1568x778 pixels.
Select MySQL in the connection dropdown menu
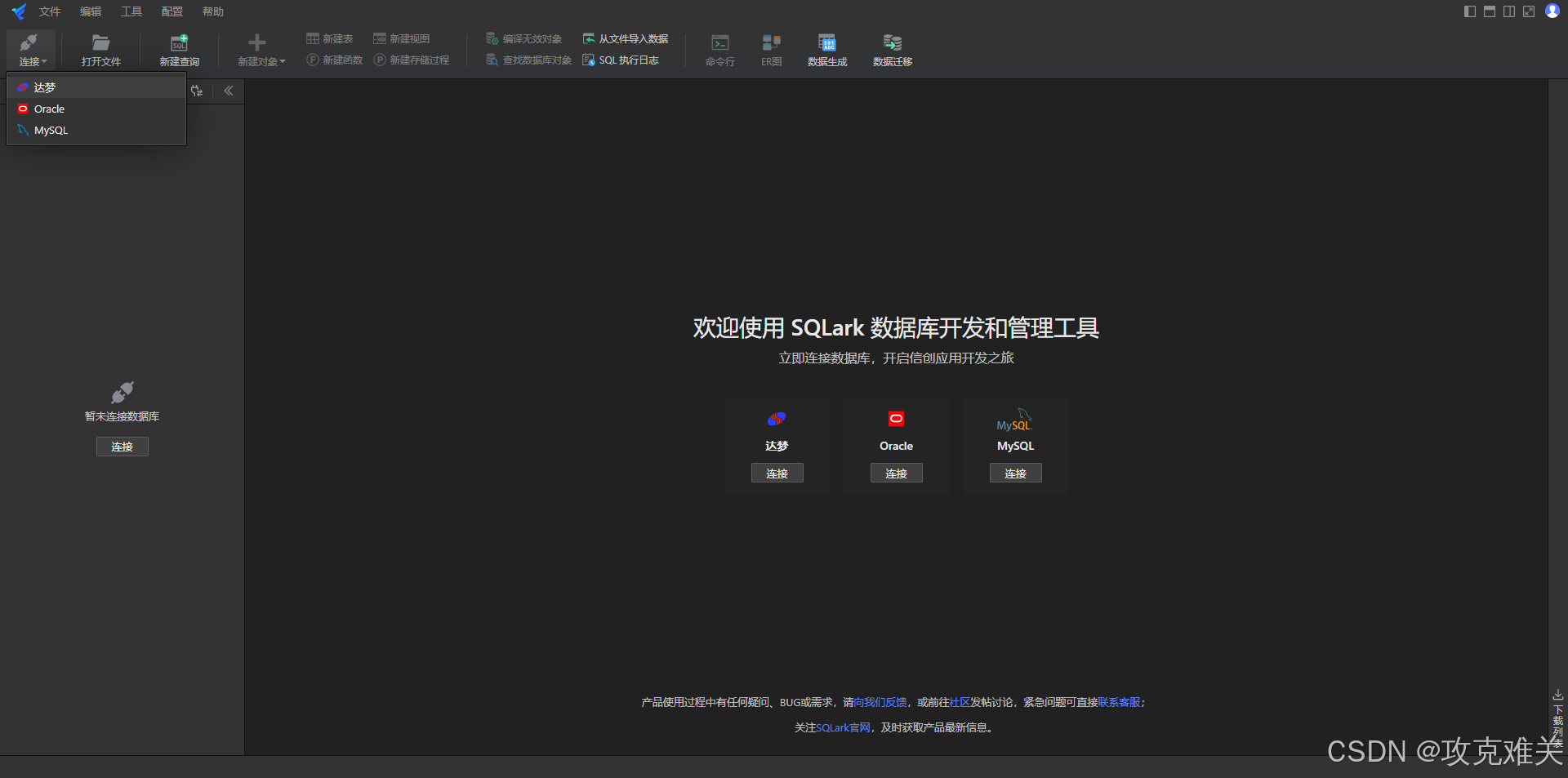pos(96,130)
